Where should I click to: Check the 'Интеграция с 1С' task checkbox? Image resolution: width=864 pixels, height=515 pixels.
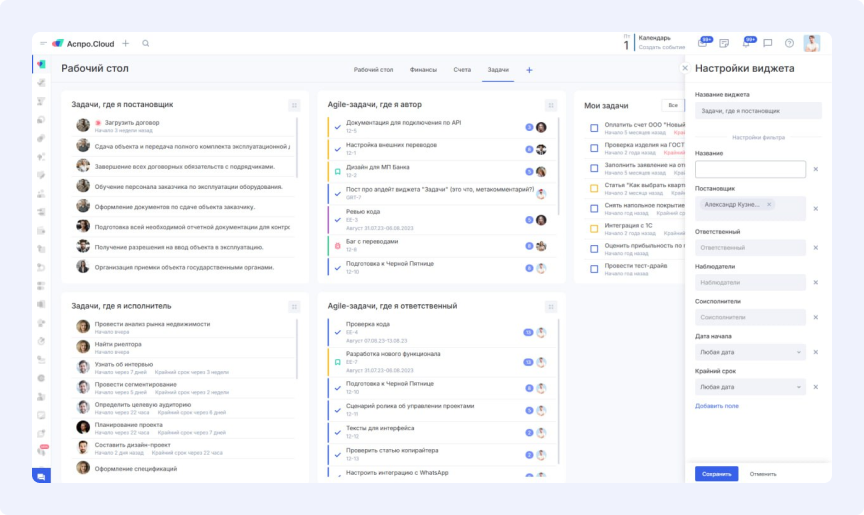coord(594,227)
